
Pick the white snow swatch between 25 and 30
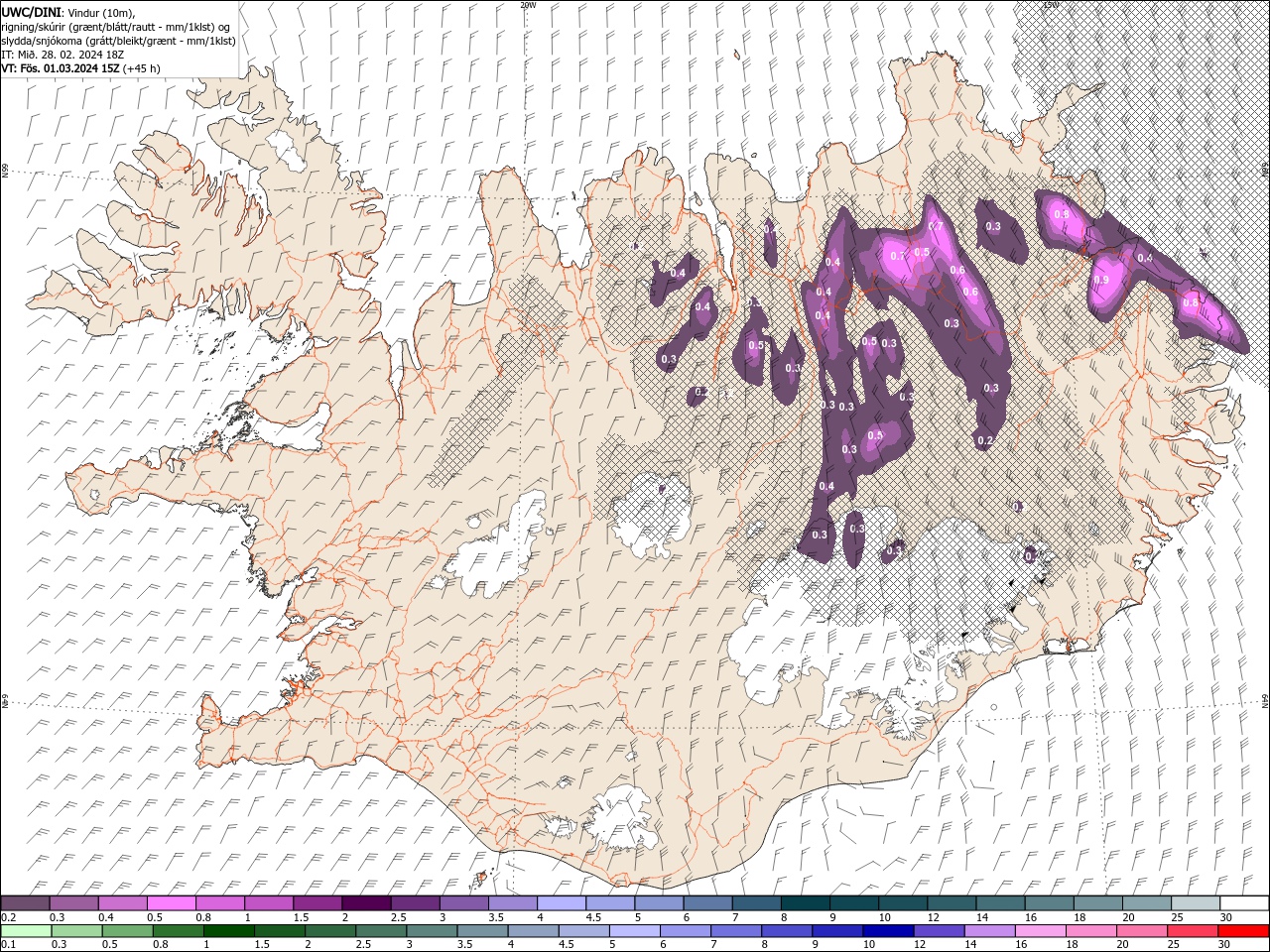(x=1195, y=902)
